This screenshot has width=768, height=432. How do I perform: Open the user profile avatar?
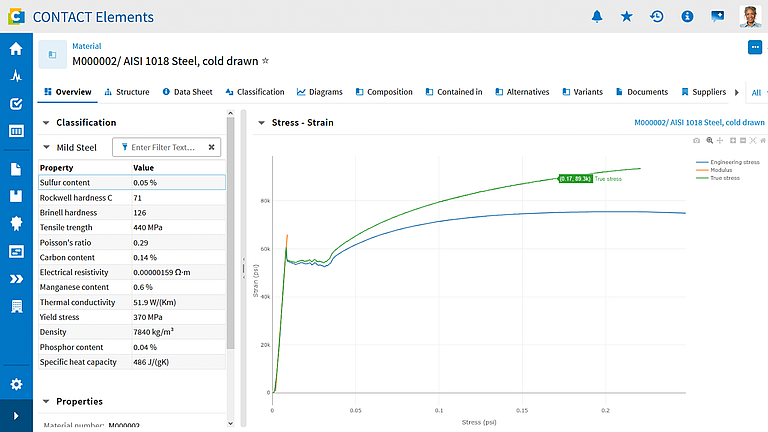coord(750,17)
